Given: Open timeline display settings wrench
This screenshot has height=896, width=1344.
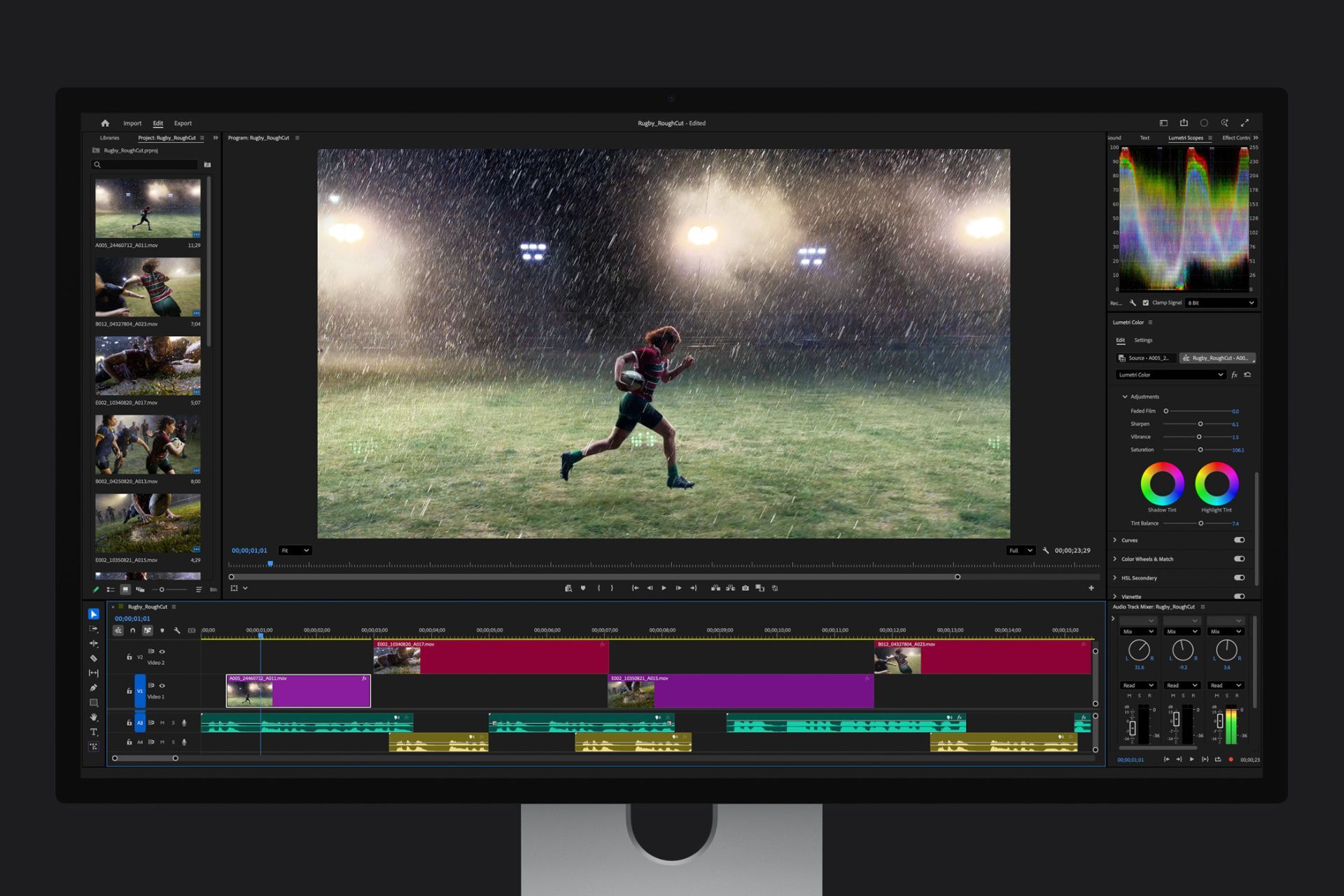Looking at the screenshot, I should (x=177, y=631).
